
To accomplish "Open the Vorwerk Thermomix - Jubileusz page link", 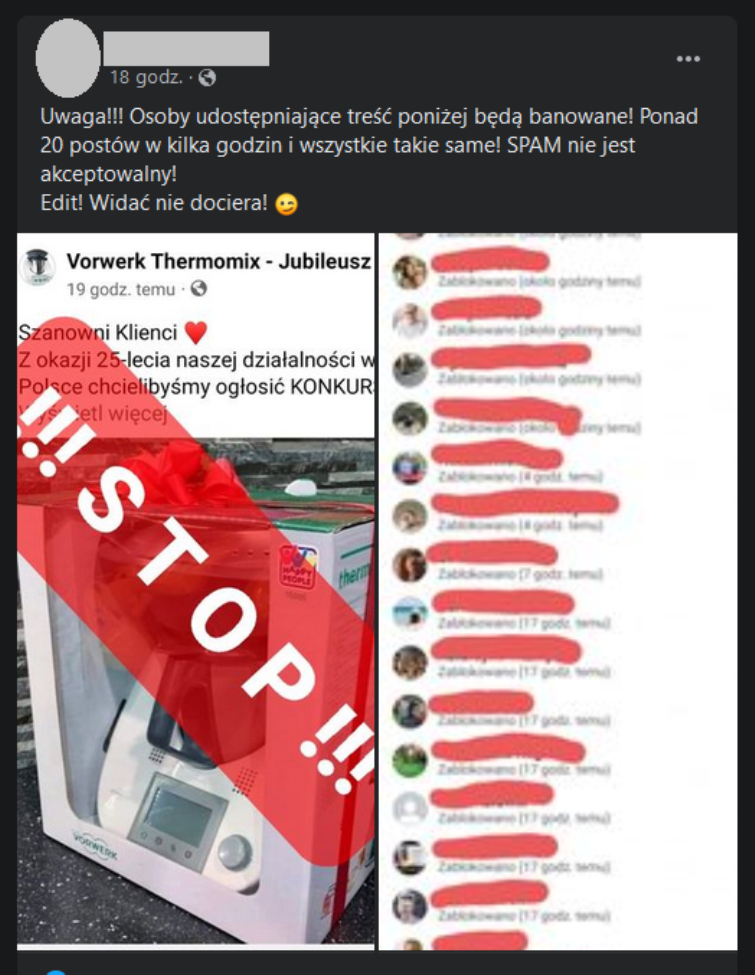I will click(x=219, y=261).
